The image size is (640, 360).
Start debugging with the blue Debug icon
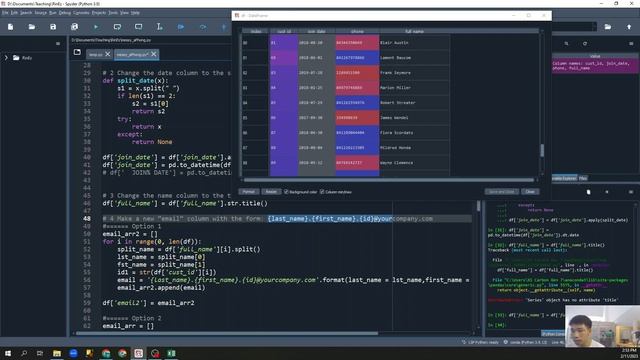(181, 27)
